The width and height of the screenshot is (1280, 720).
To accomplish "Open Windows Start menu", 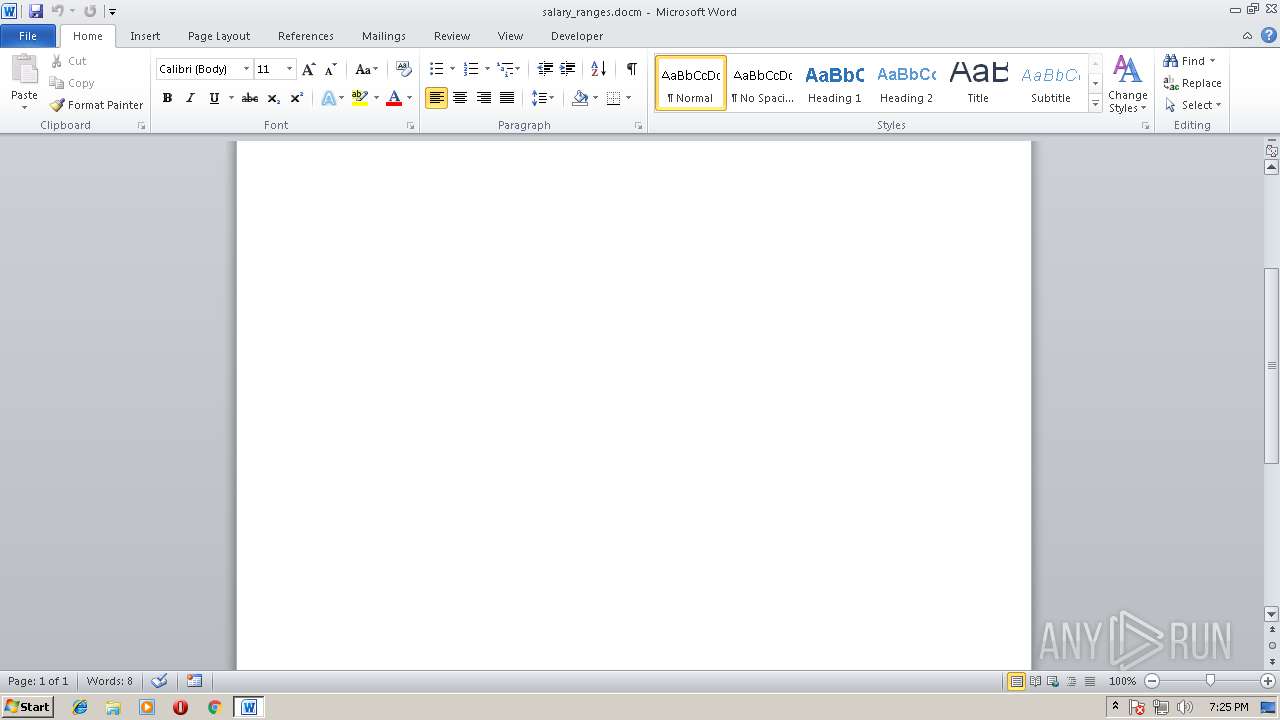I will pos(28,707).
